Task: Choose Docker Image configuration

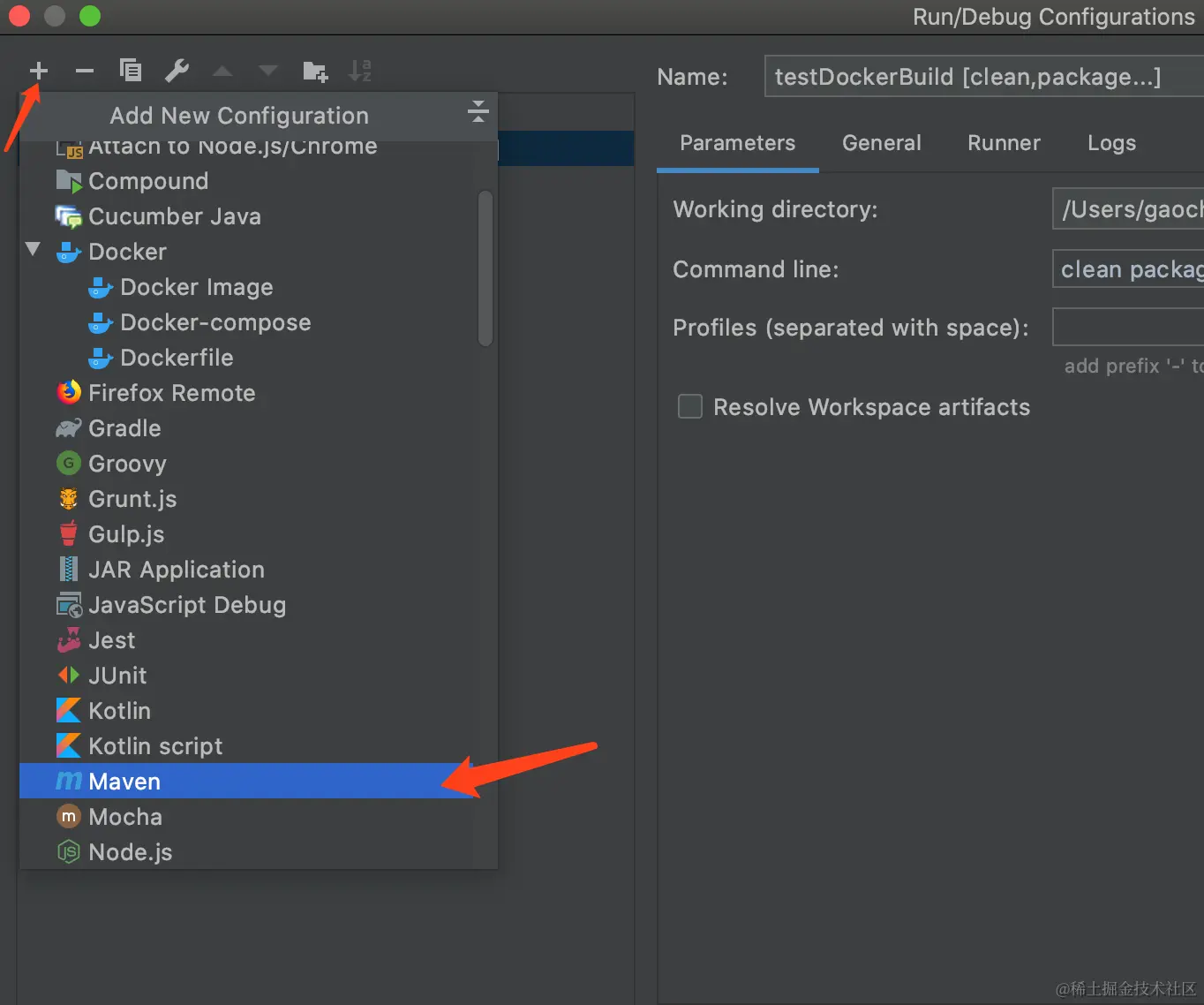Action: (259, 287)
